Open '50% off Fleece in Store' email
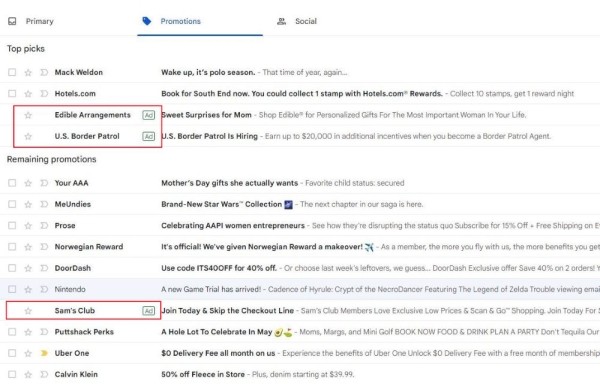Image resolution: width=600 pixels, height=384 pixels. 203,374
